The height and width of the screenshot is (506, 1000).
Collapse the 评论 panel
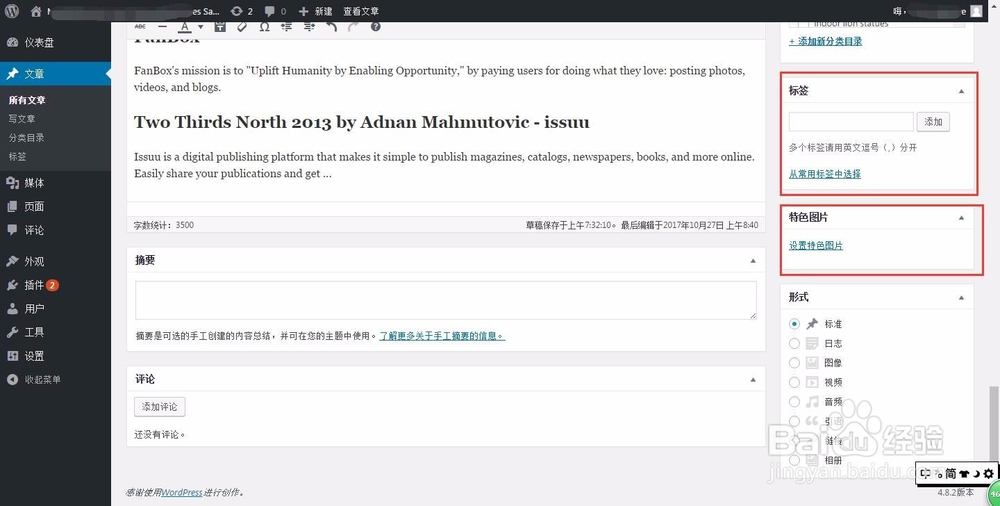click(753, 380)
